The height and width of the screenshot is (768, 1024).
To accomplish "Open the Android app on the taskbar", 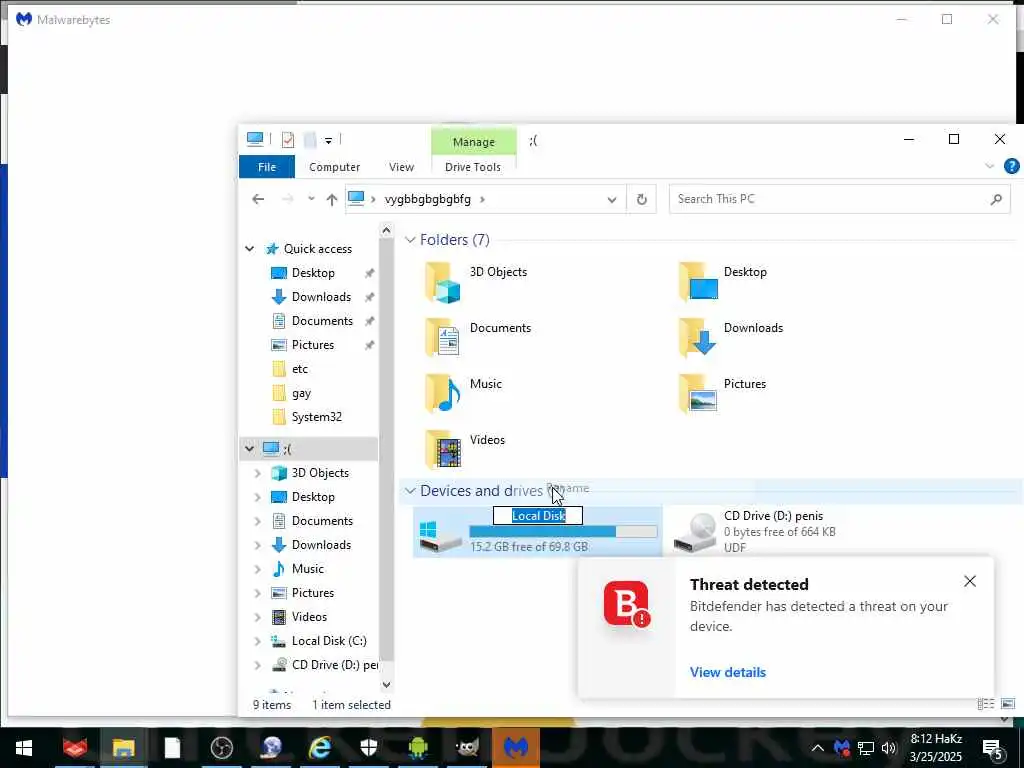I will (x=418, y=748).
